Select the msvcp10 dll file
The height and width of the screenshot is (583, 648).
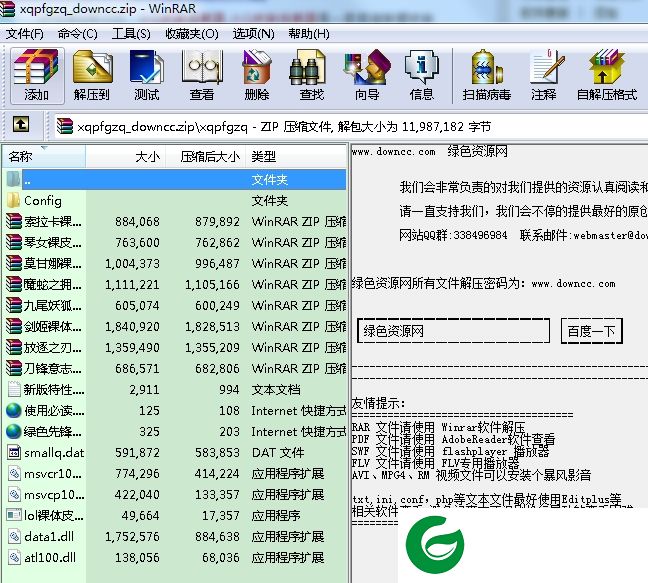click(x=175, y=495)
